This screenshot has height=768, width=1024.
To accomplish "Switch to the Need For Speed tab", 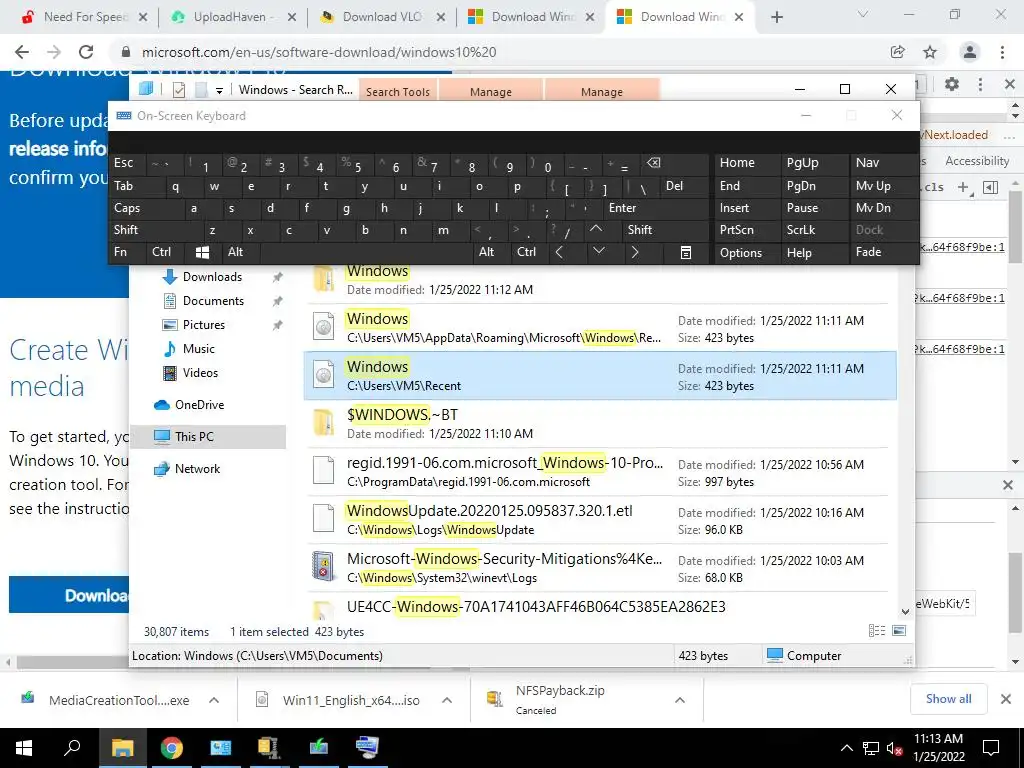I will pos(86,17).
